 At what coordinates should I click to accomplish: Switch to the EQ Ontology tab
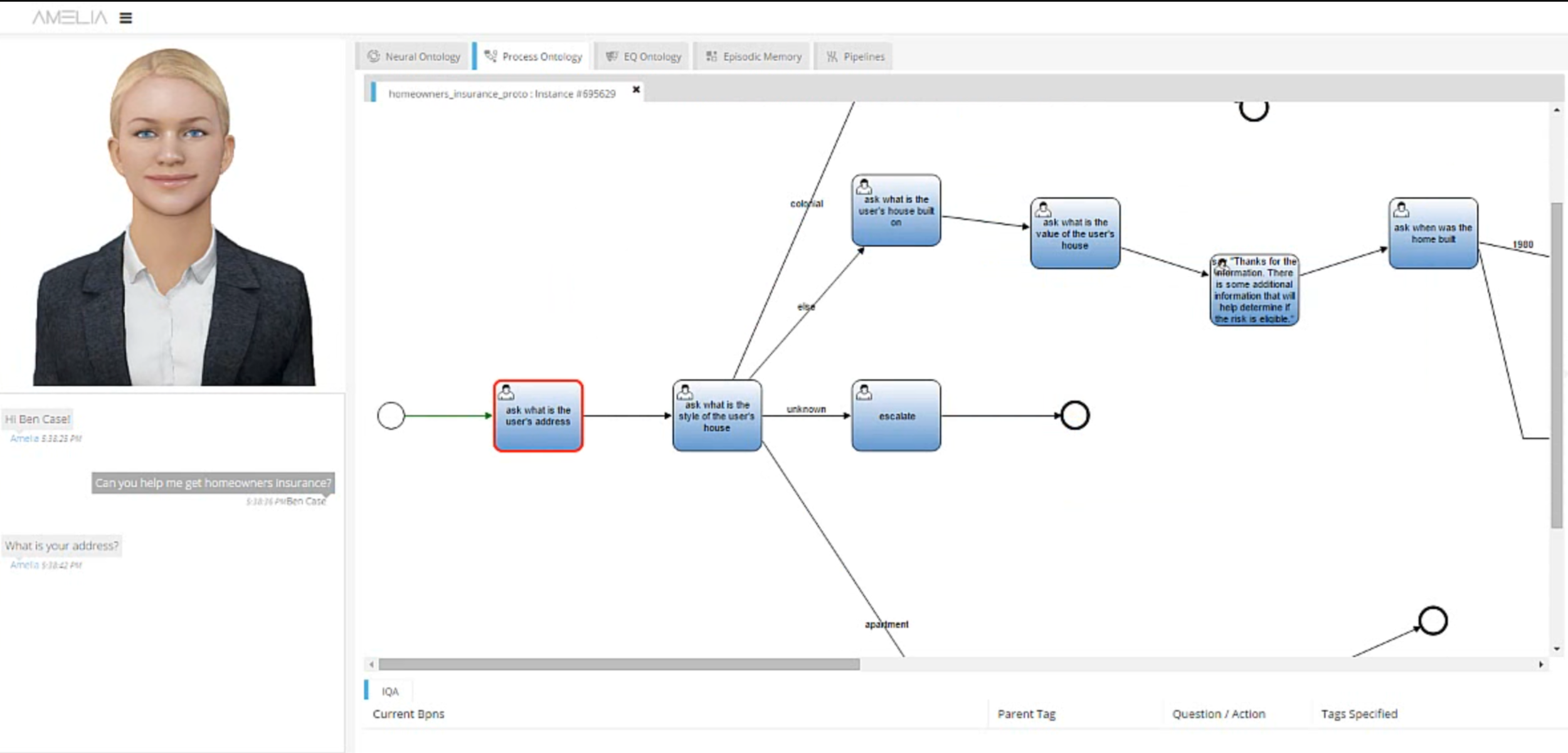[x=644, y=56]
